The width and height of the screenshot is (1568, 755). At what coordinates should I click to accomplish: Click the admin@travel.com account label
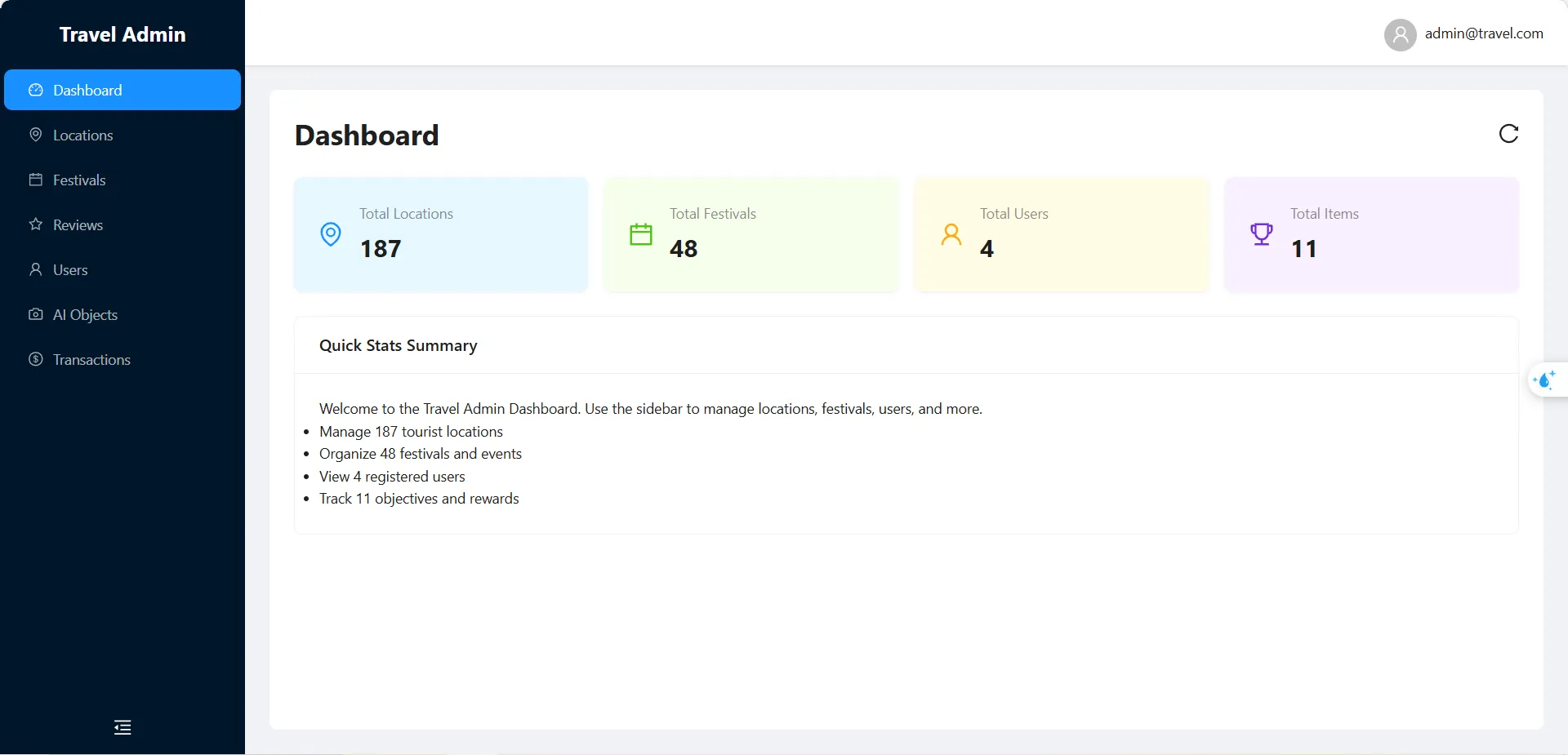pyautogui.click(x=1484, y=33)
